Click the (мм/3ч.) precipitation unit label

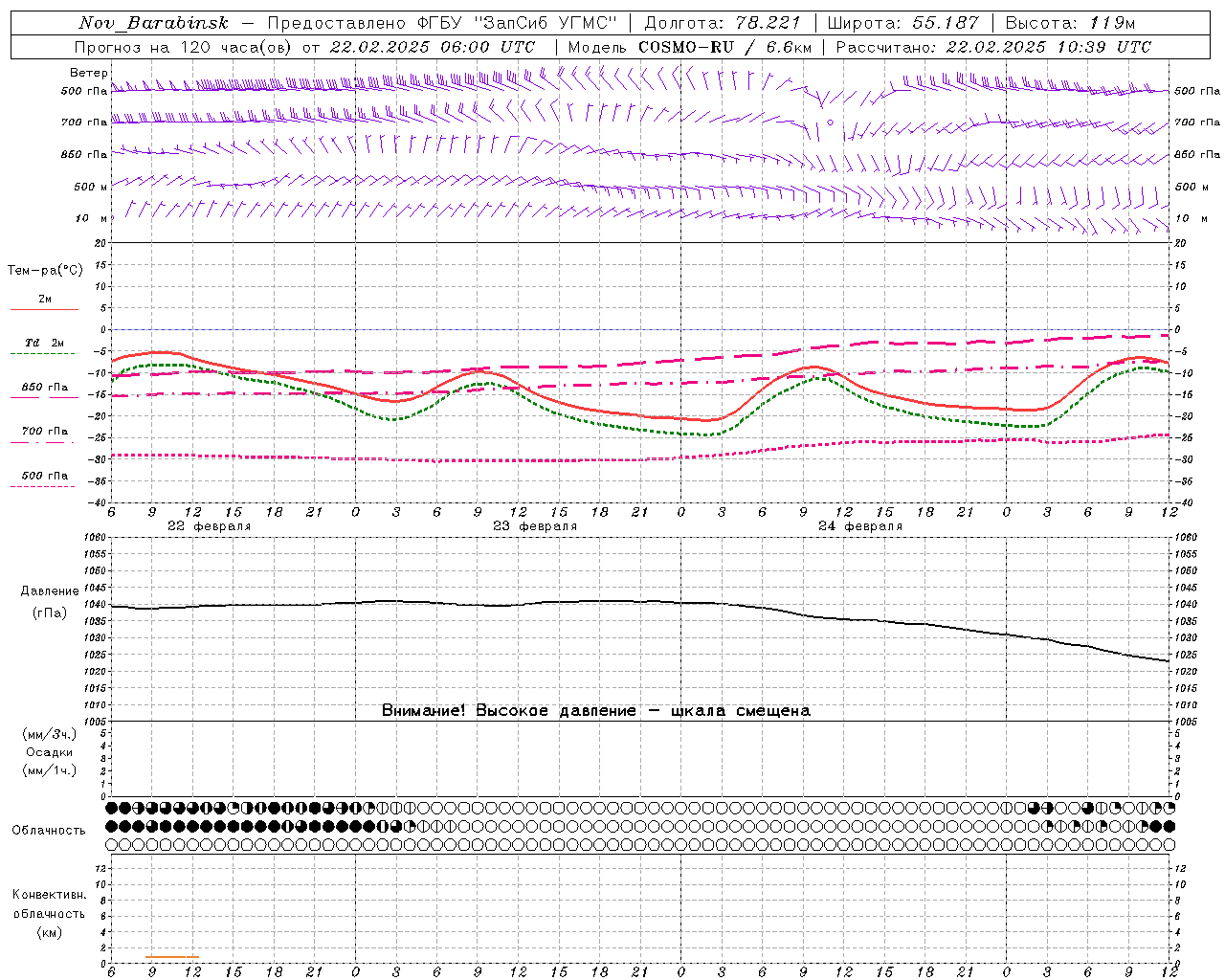[x=49, y=734]
